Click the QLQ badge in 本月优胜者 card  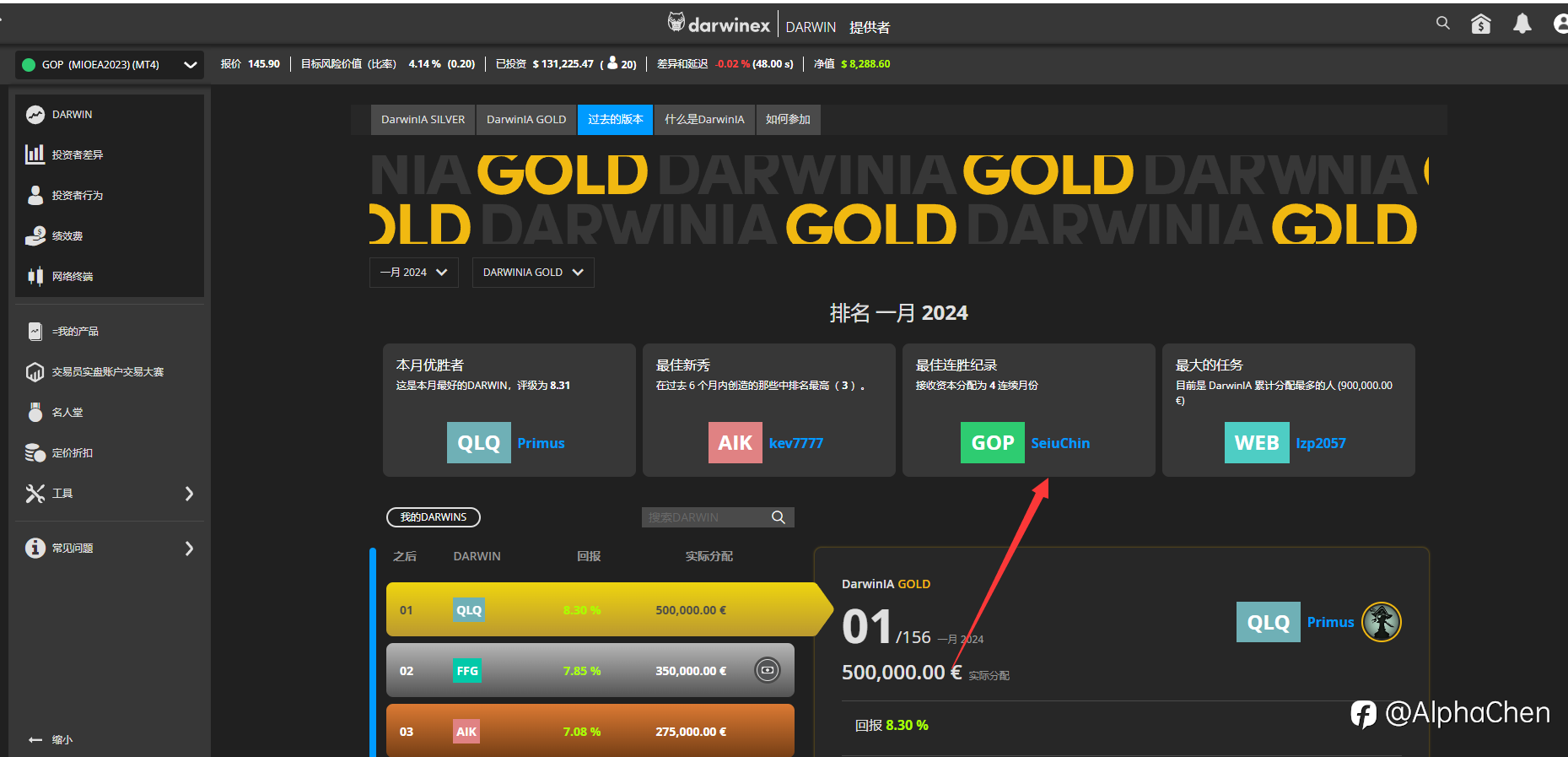click(479, 442)
